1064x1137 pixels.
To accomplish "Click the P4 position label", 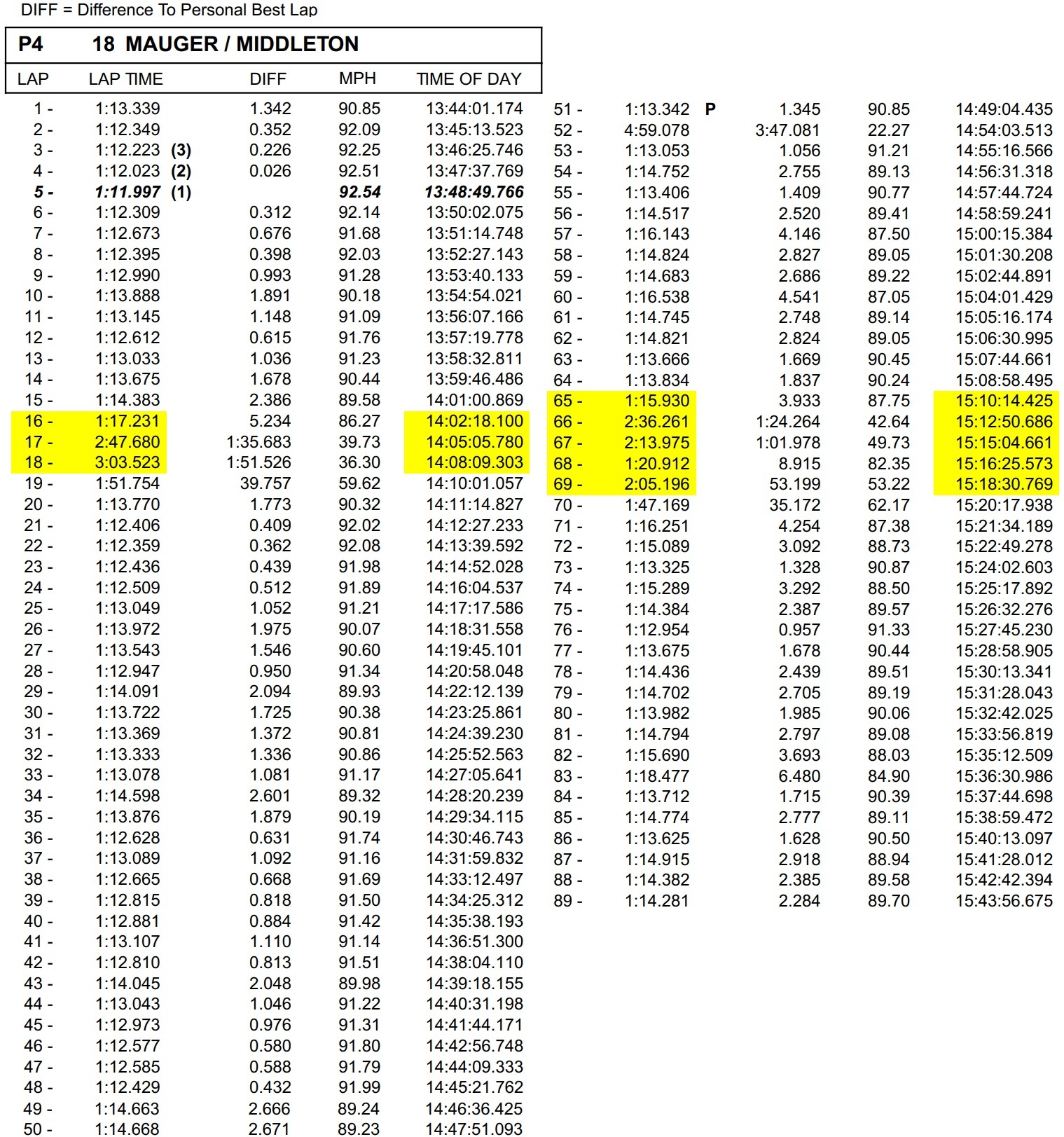I will tap(31, 44).
